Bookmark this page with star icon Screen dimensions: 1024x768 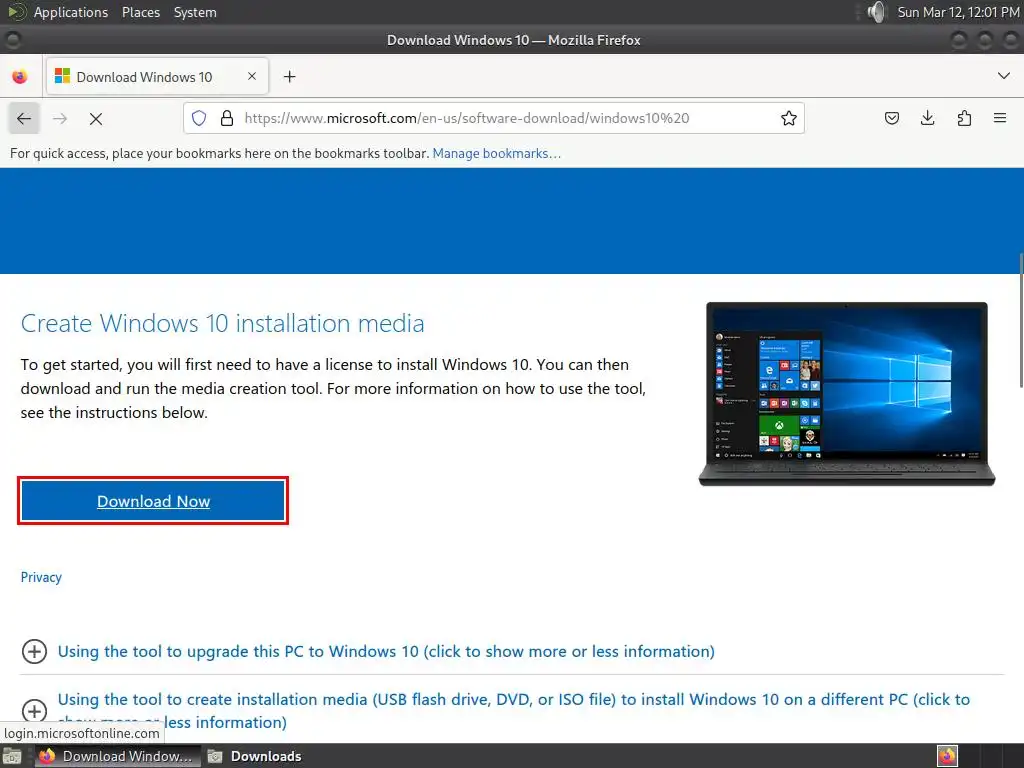[x=788, y=118]
